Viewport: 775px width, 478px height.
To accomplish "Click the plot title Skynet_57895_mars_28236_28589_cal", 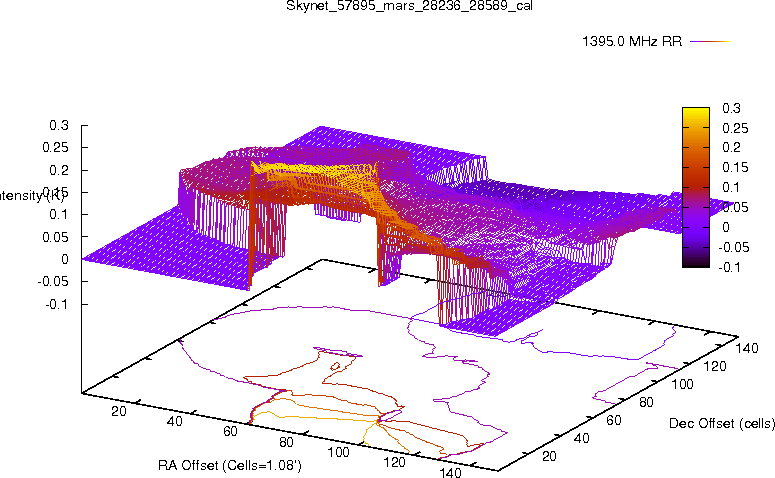I will [409, 6].
